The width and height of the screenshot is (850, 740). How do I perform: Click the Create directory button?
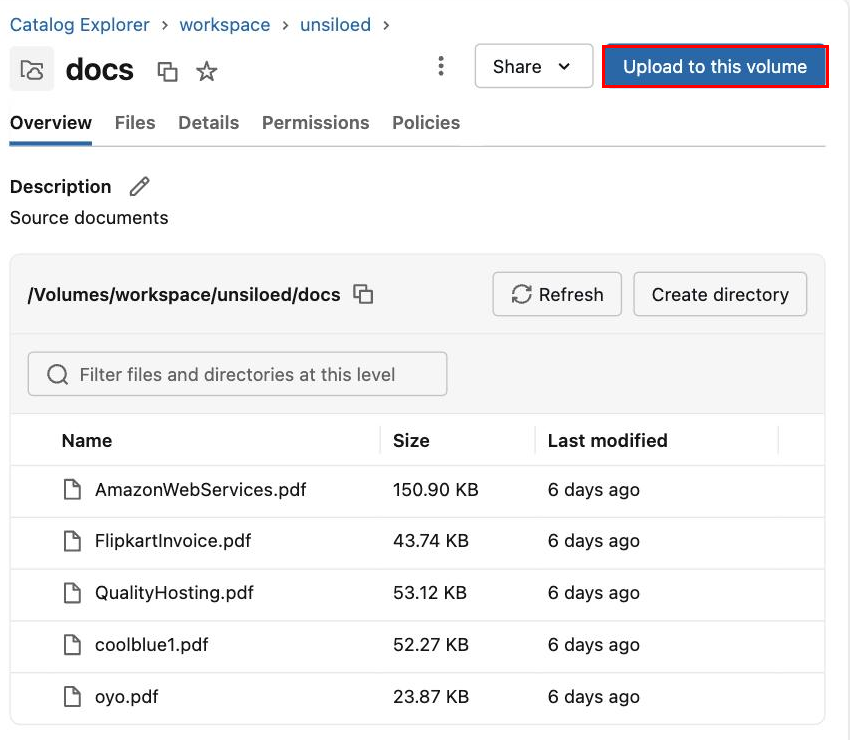[720, 294]
